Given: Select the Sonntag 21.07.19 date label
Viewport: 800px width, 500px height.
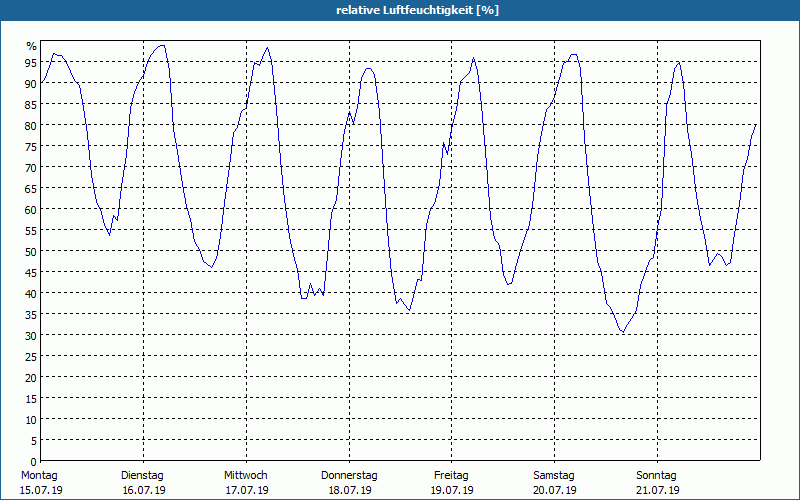Looking at the screenshot, I should (657, 483).
